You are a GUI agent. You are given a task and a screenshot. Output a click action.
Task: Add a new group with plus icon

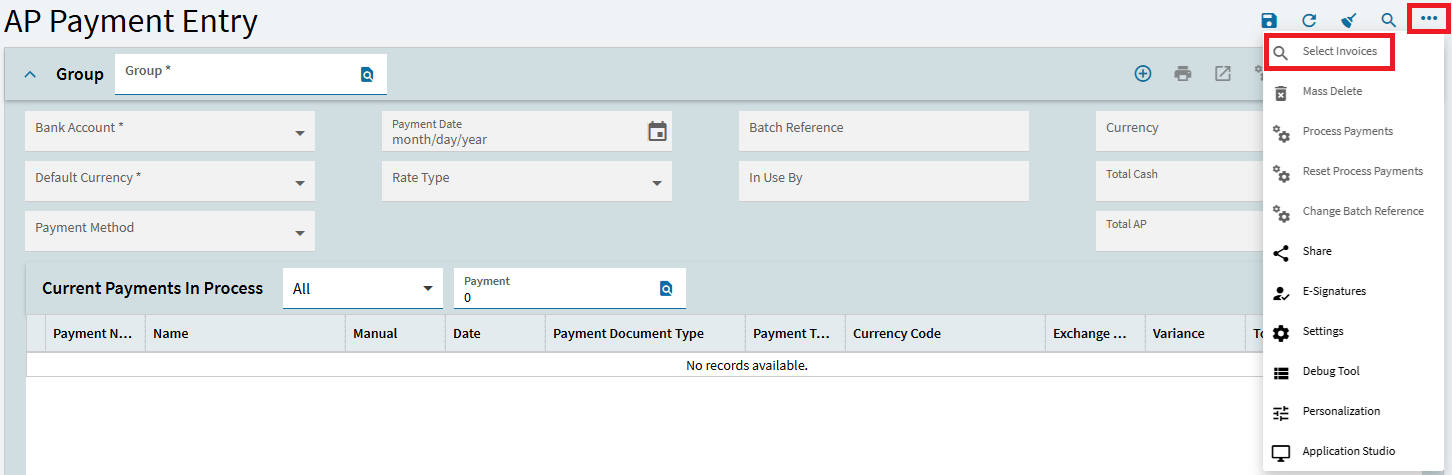1143,73
